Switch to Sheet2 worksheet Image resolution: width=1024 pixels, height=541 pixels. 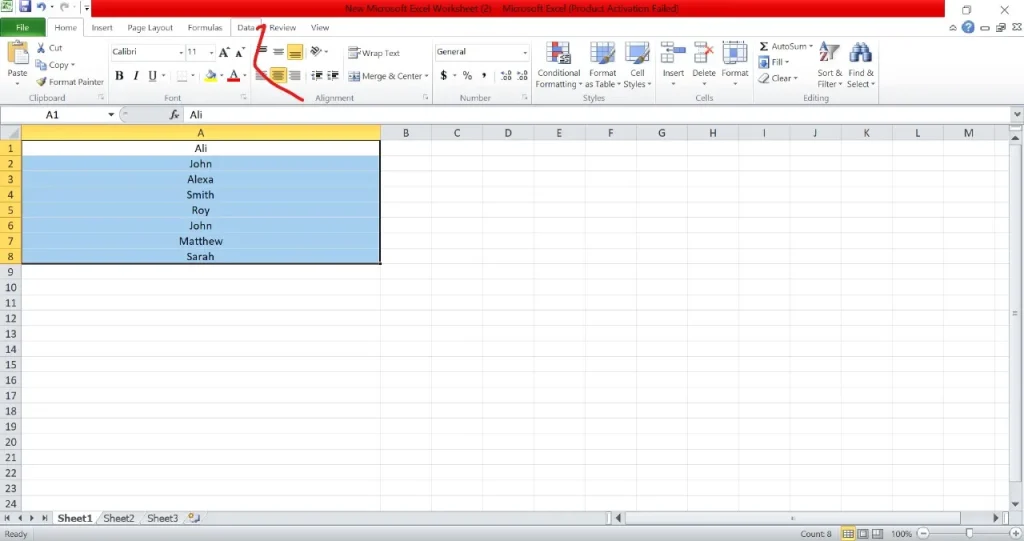(x=119, y=518)
